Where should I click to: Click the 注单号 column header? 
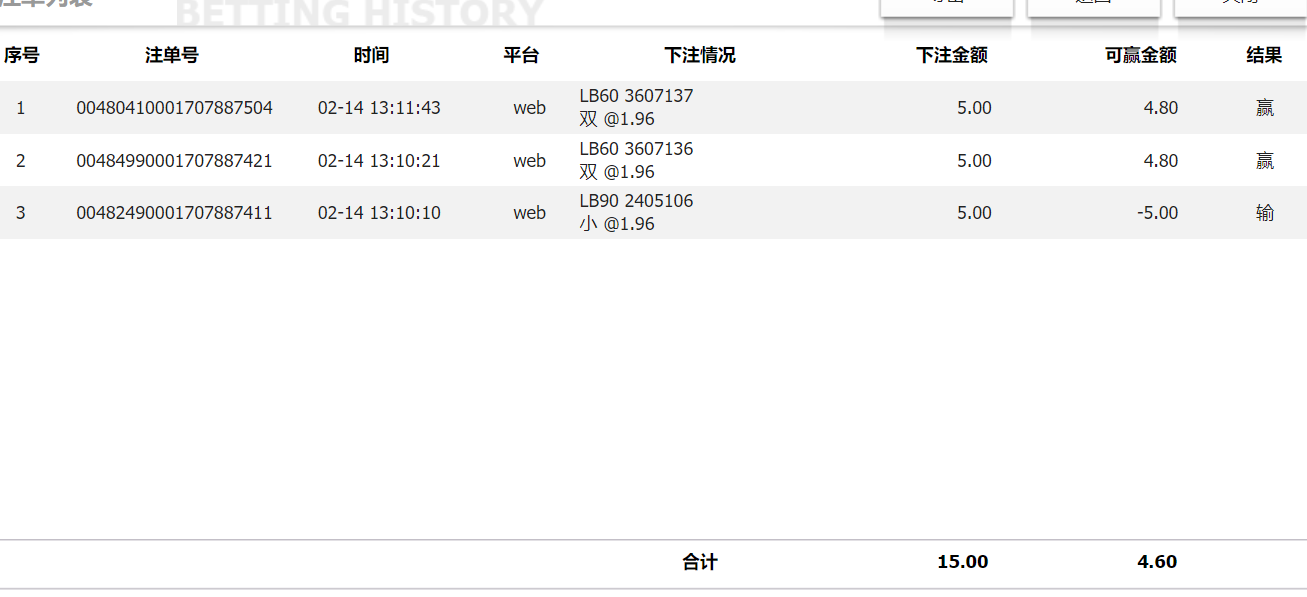pos(172,55)
